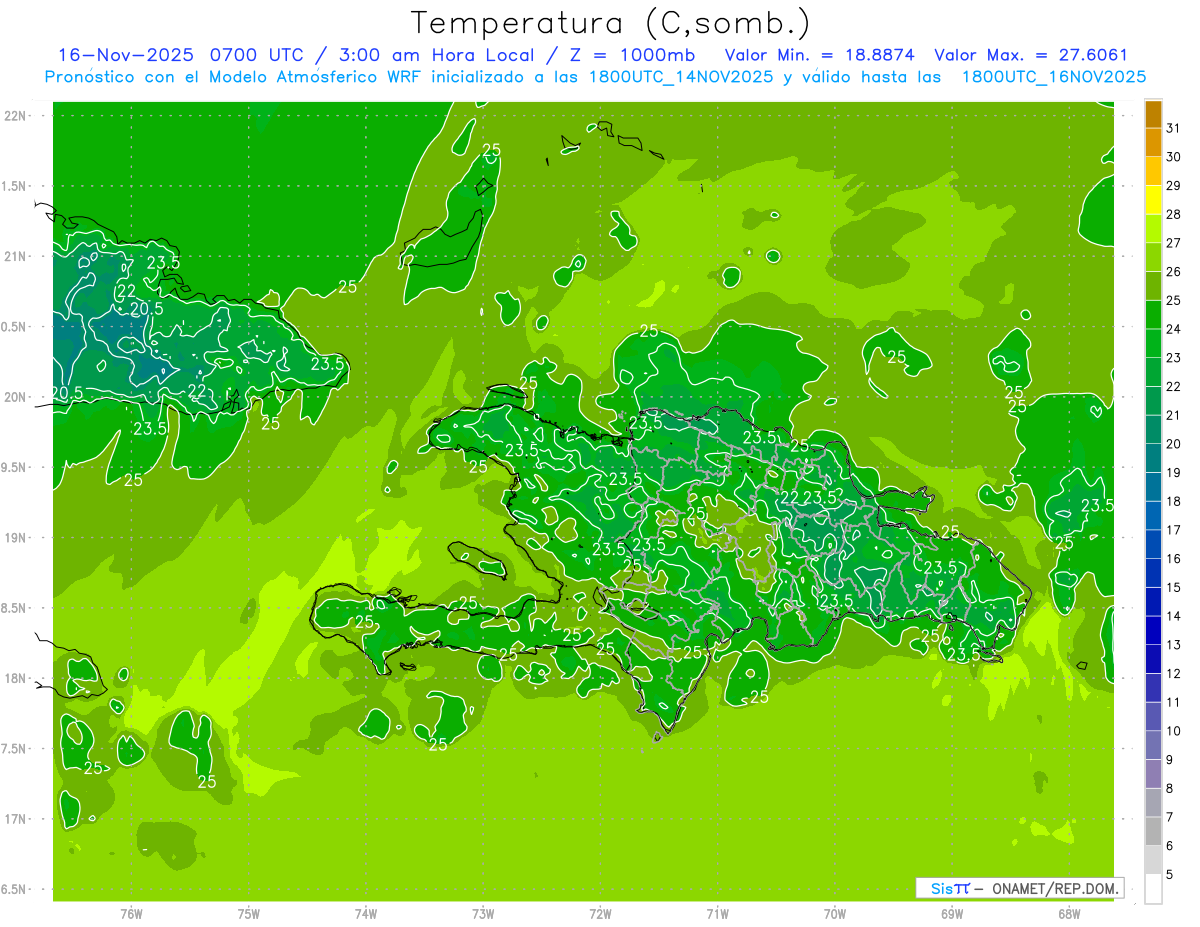1200x927 pixels.
Task: Pick the teal colorbar segment between 19 and 20
Action: [1153, 458]
